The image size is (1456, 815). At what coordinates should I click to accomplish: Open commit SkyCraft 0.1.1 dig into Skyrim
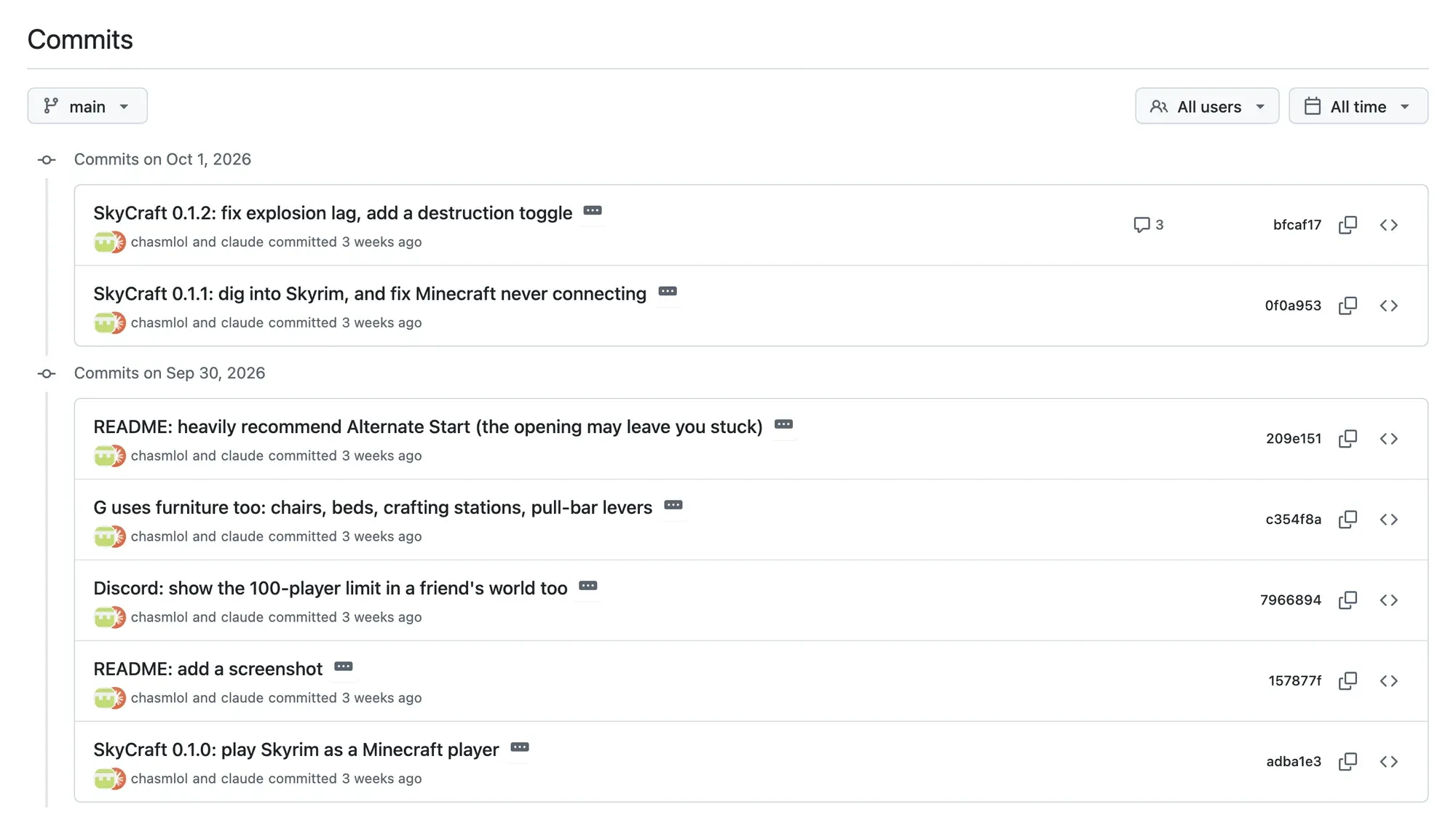tap(370, 294)
